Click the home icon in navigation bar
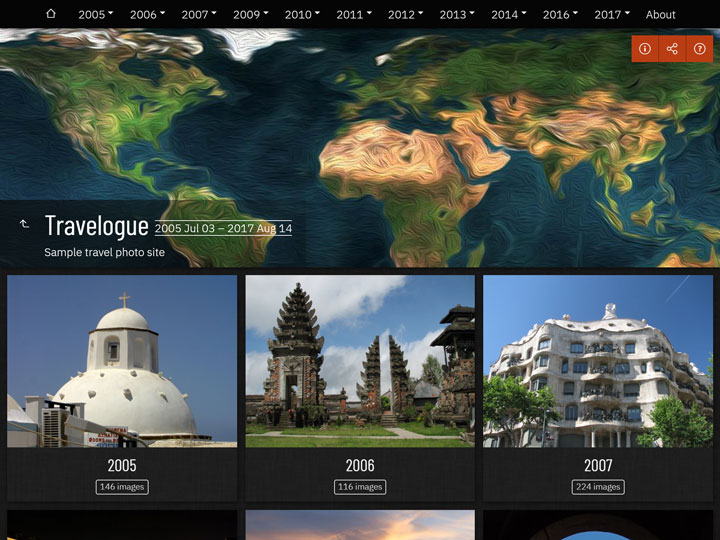Image resolution: width=720 pixels, height=540 pixels. tap(51, 14)
